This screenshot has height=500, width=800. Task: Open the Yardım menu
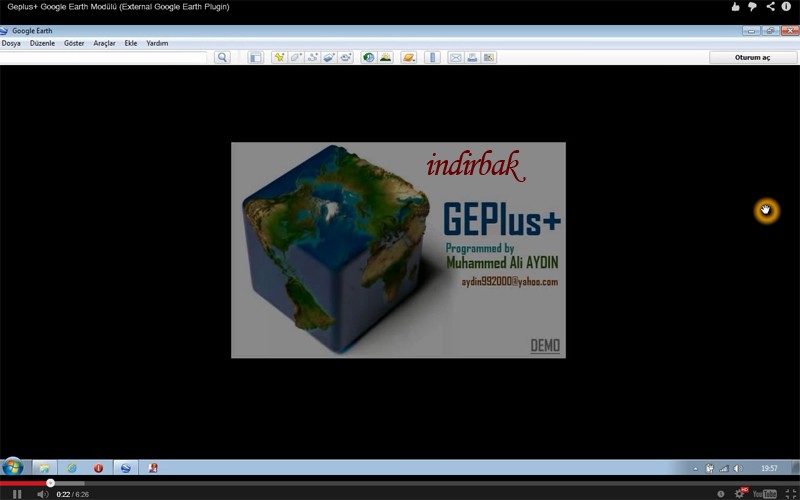click(x=157, y=43)
